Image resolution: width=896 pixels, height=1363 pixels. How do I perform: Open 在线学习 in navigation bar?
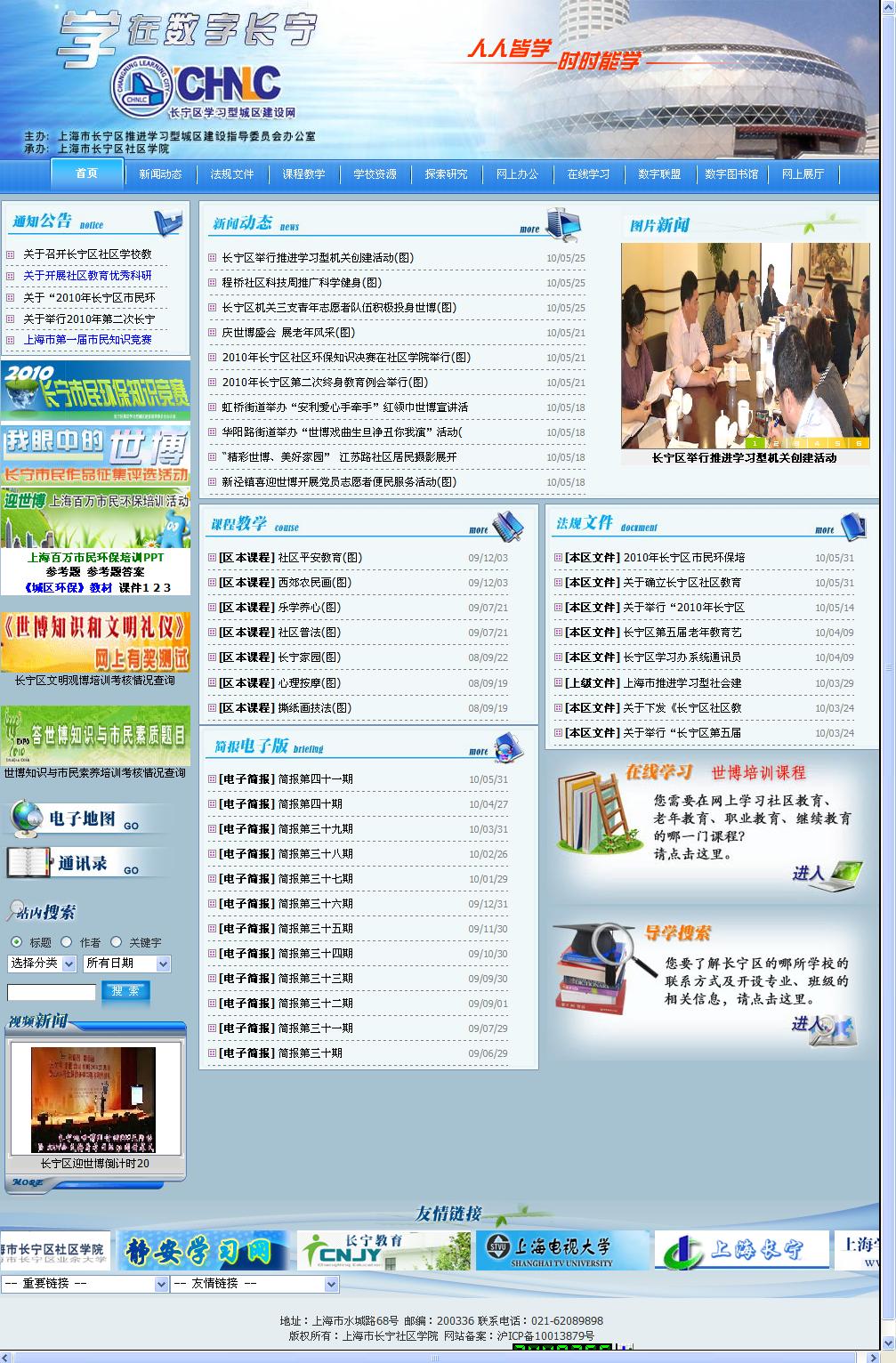[x=588, y=174]
